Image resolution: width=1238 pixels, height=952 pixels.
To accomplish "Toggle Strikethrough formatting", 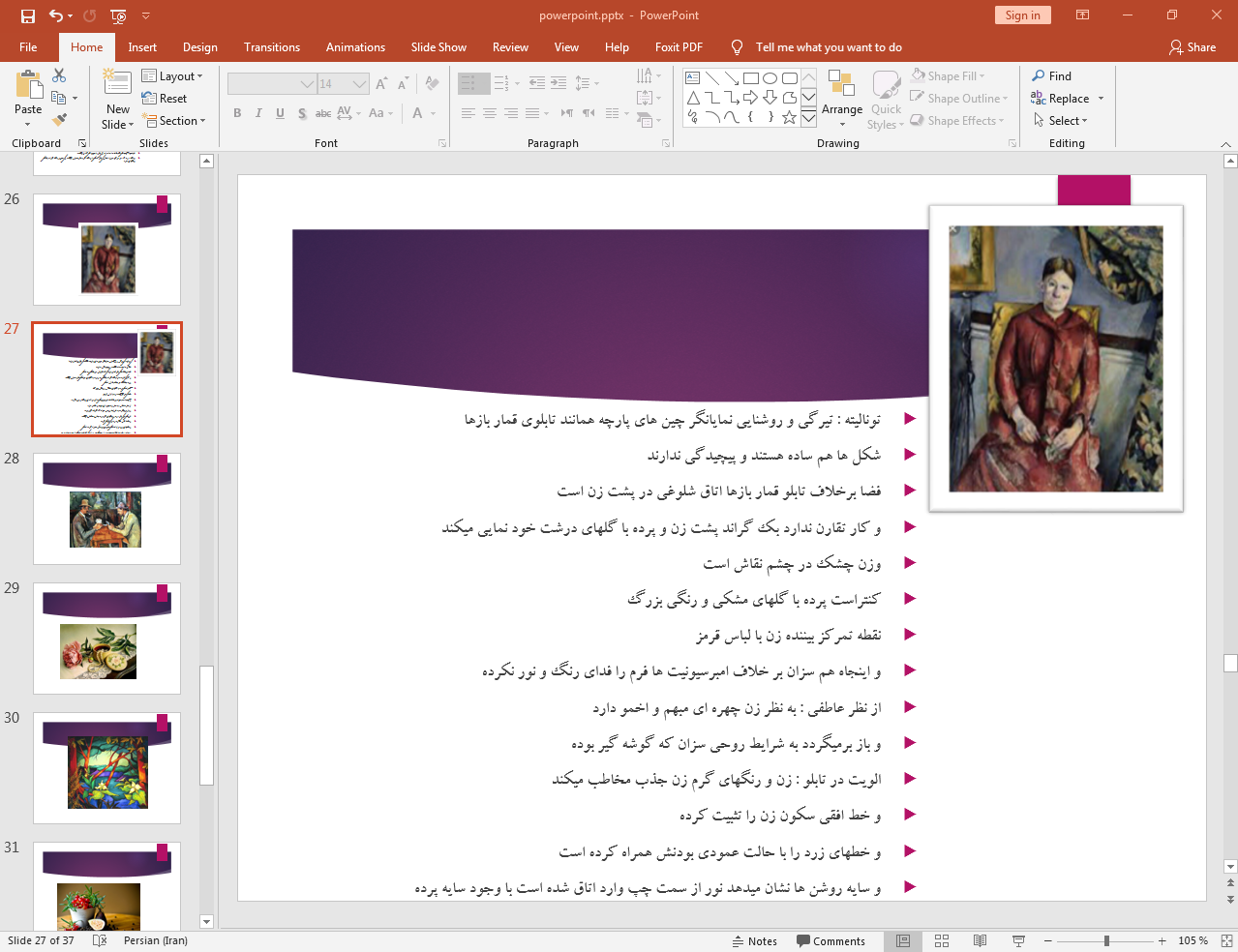I will coord(323,113).
